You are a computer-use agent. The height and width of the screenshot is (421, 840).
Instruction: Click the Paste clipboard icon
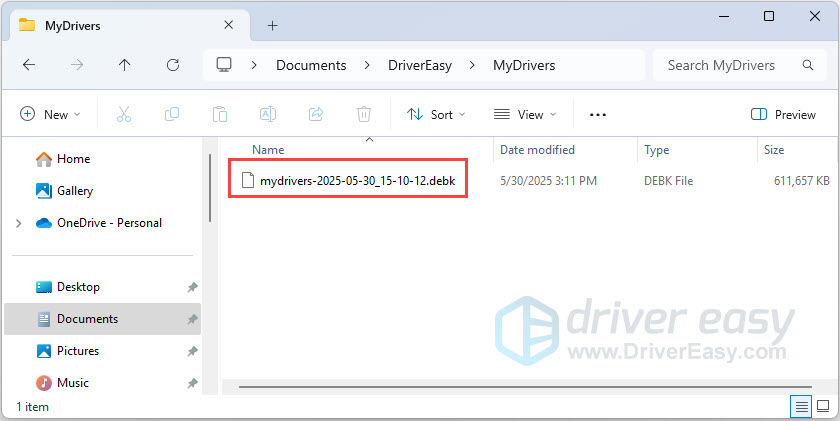[x=220, y=115]
